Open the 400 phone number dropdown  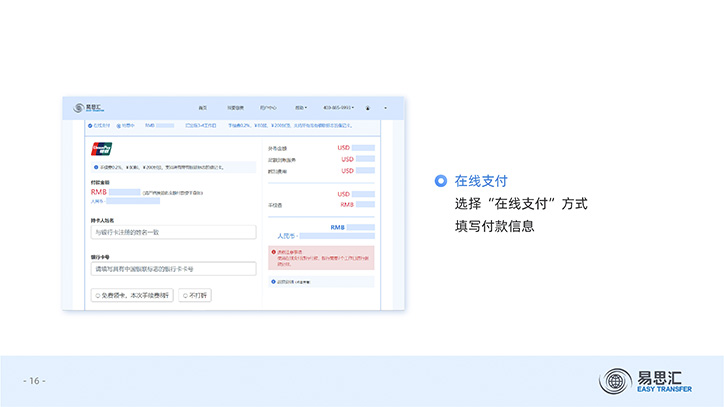click(338, 108)
